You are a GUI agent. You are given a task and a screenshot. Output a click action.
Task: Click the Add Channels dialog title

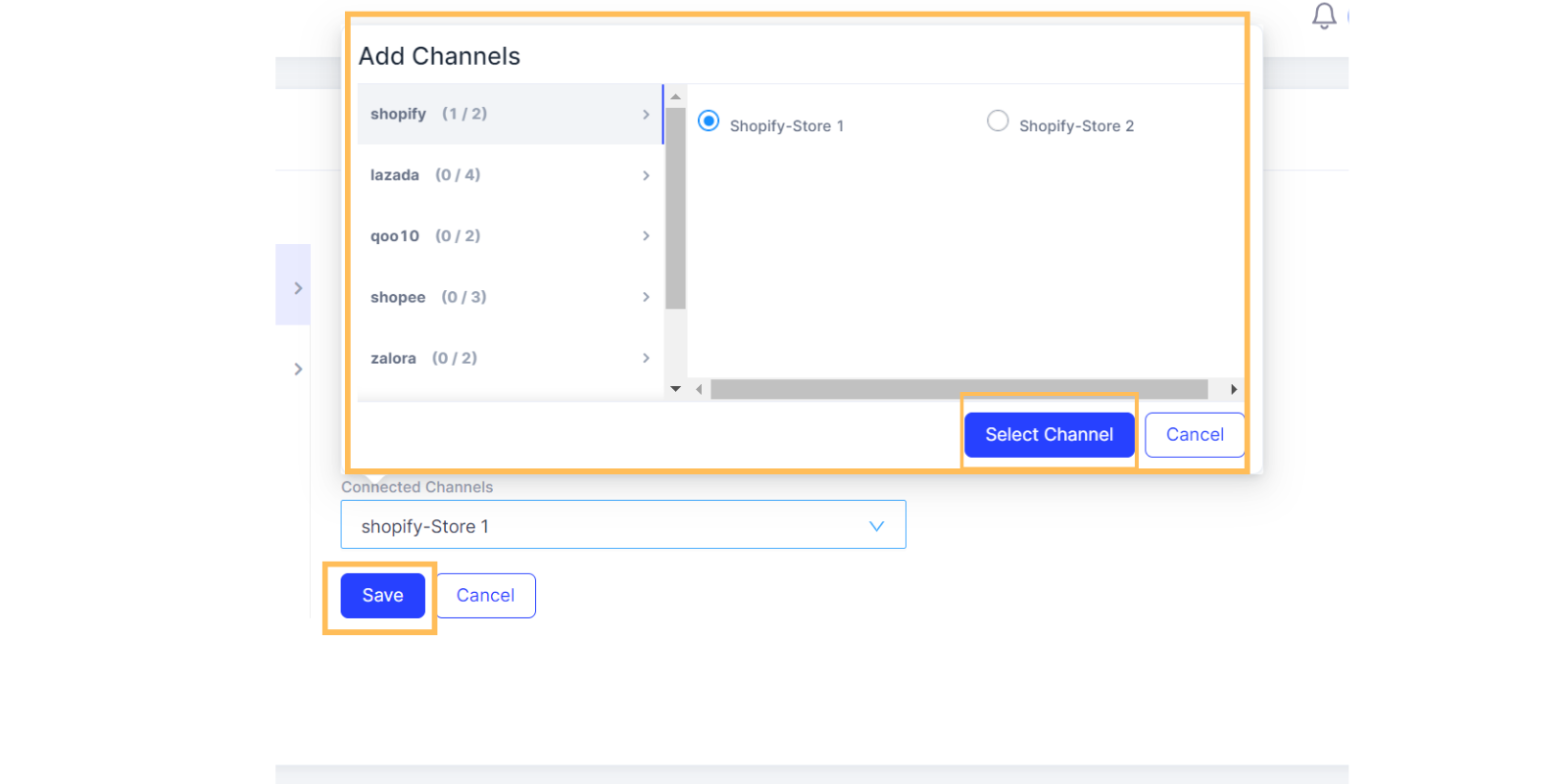439,56
